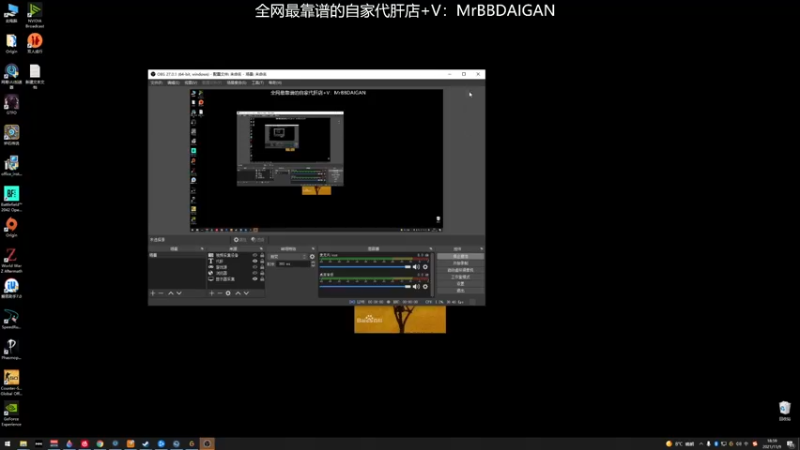Screen dimensions: 800x450
Task: Mute the 麦克风/Aux speaker icon
Action: [416, 267]
